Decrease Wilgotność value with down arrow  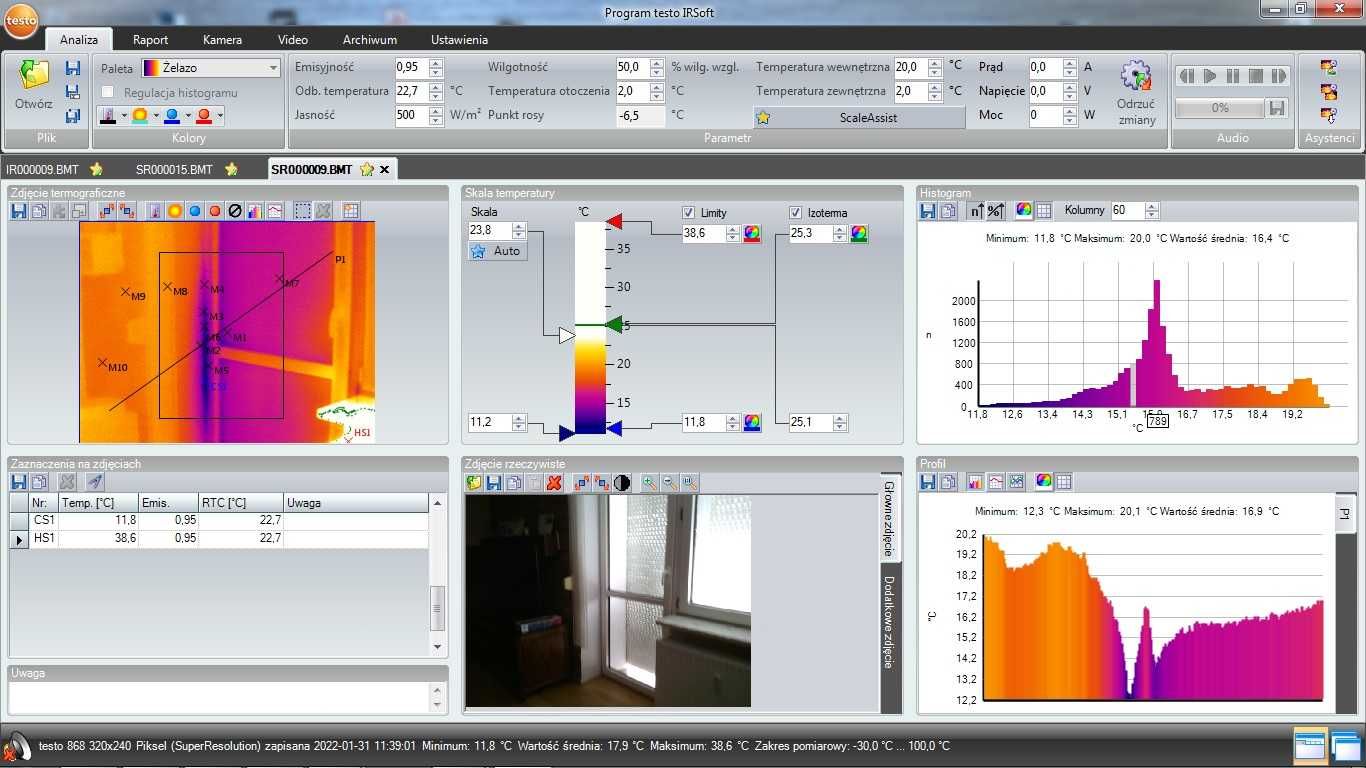(656, 72)
